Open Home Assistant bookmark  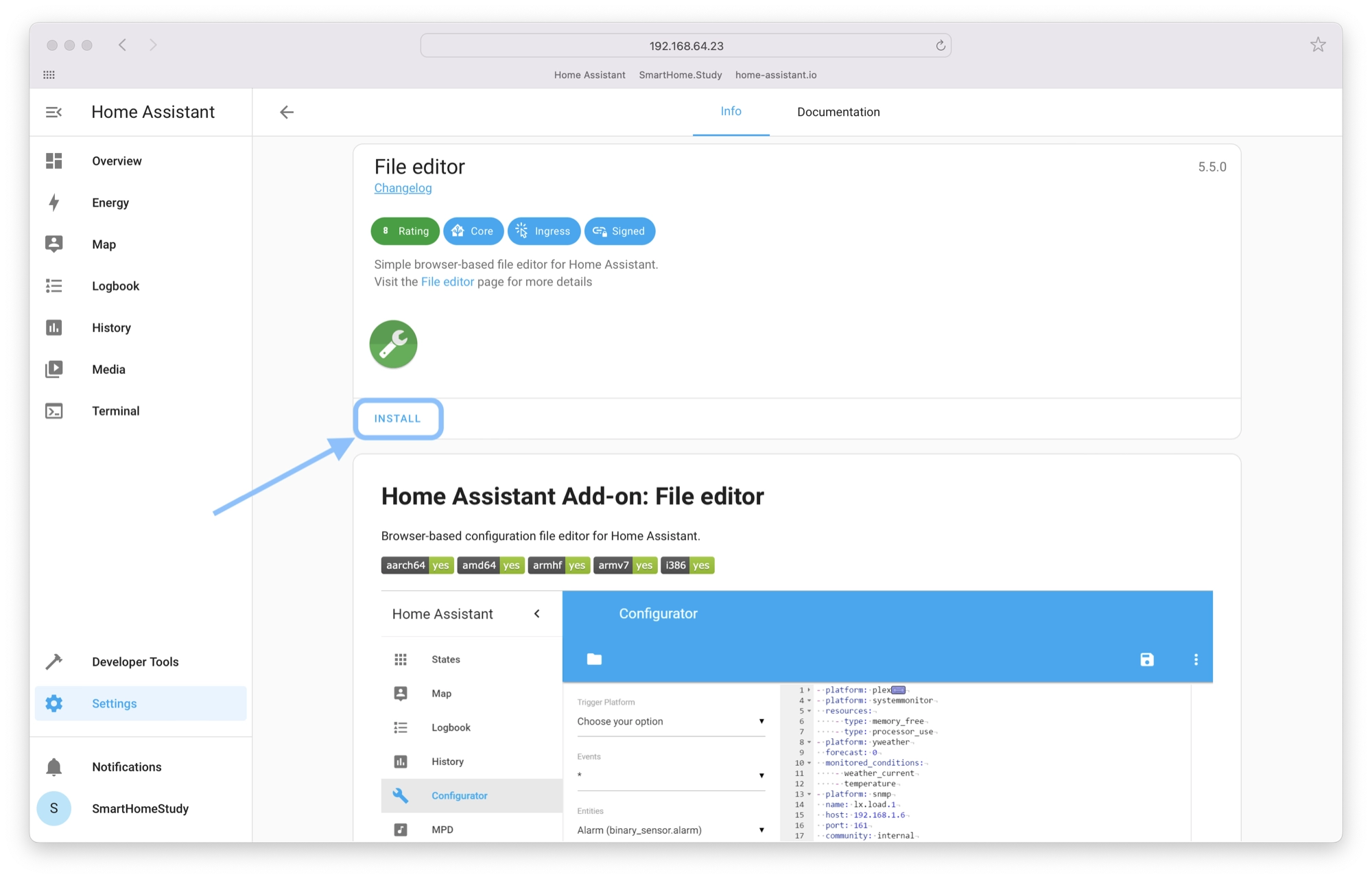(589, 75)
